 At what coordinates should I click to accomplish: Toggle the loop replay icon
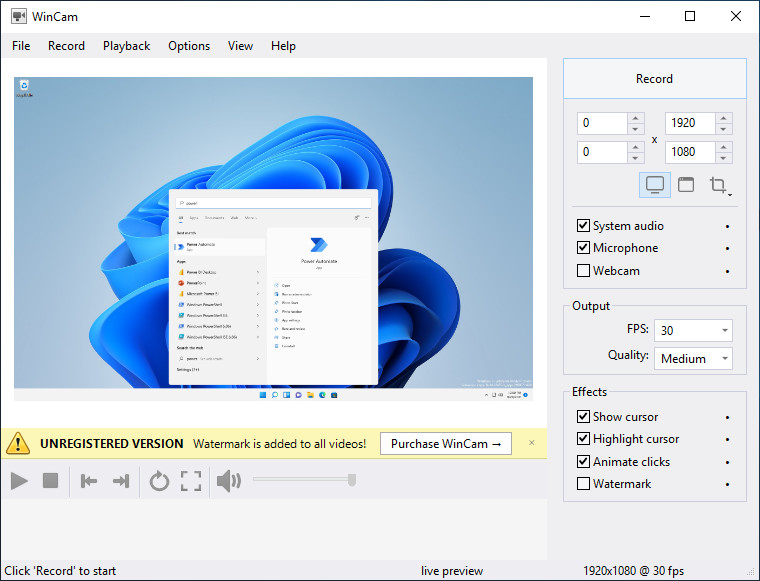(x=159, y=481)
